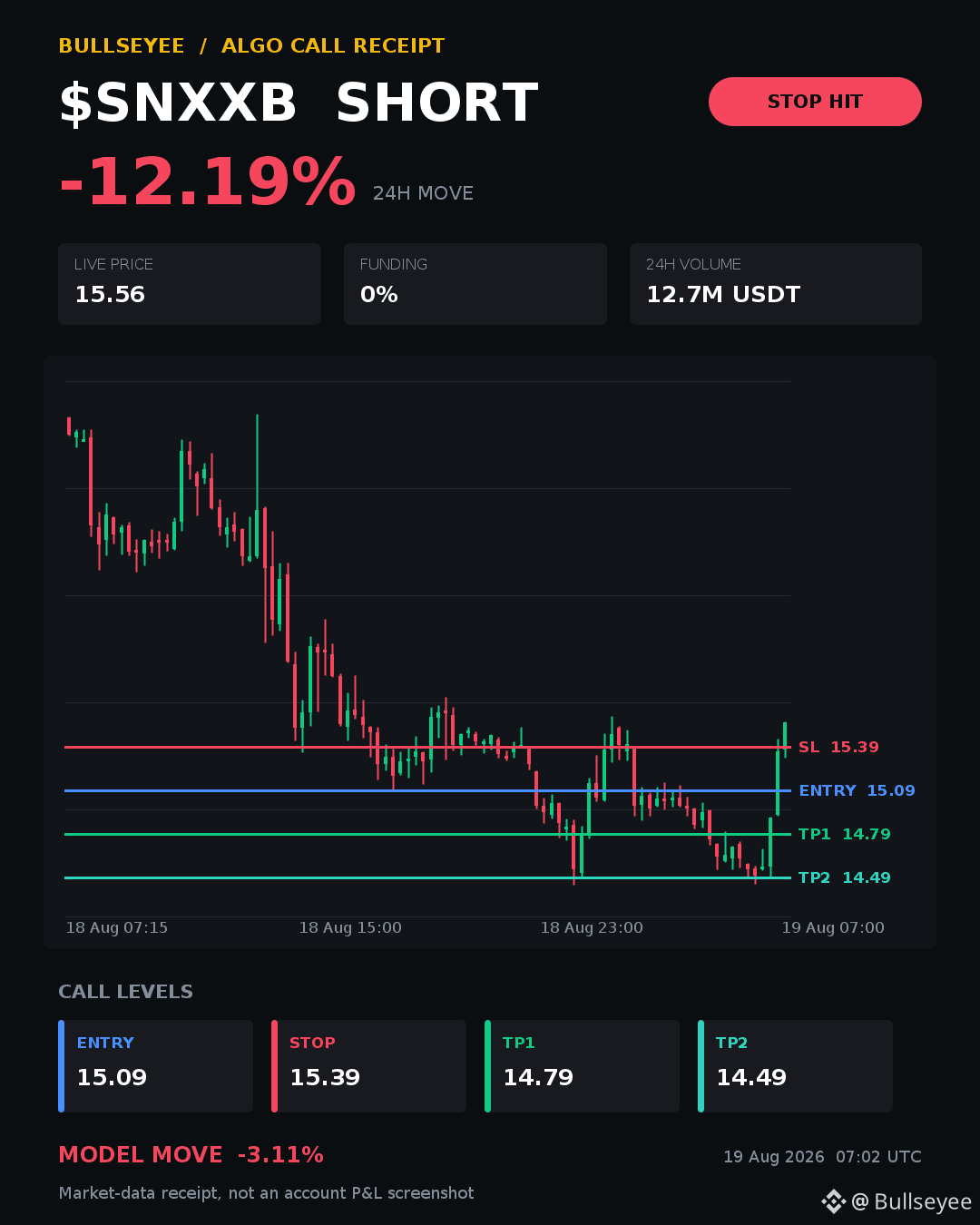Click the 19 Aug 2026 07:02 UTC timestamp

(x=822, y=1157)
